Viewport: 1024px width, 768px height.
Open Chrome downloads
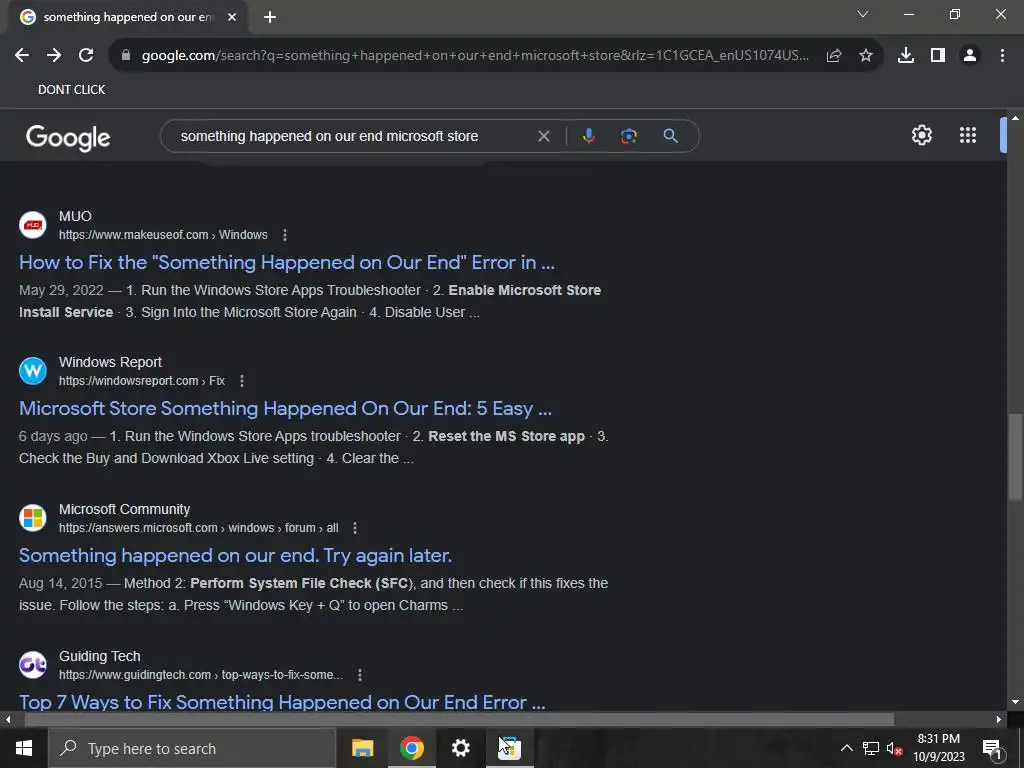906,56
